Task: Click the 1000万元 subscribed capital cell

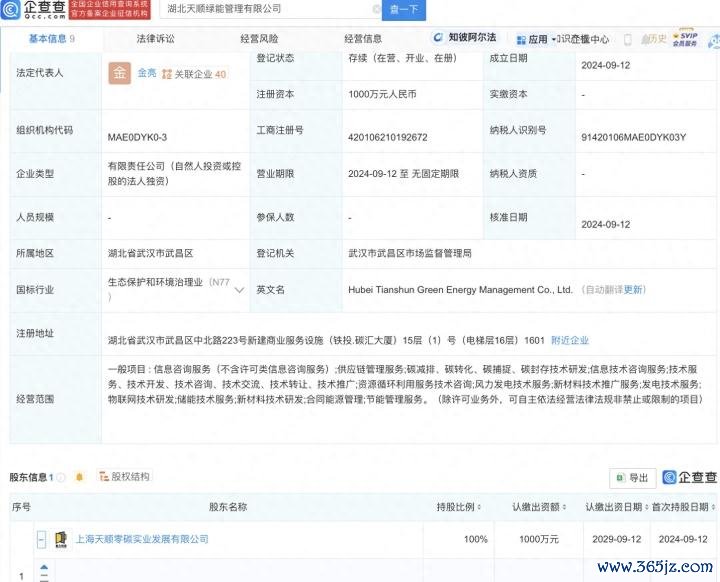Action: point(539,539)
